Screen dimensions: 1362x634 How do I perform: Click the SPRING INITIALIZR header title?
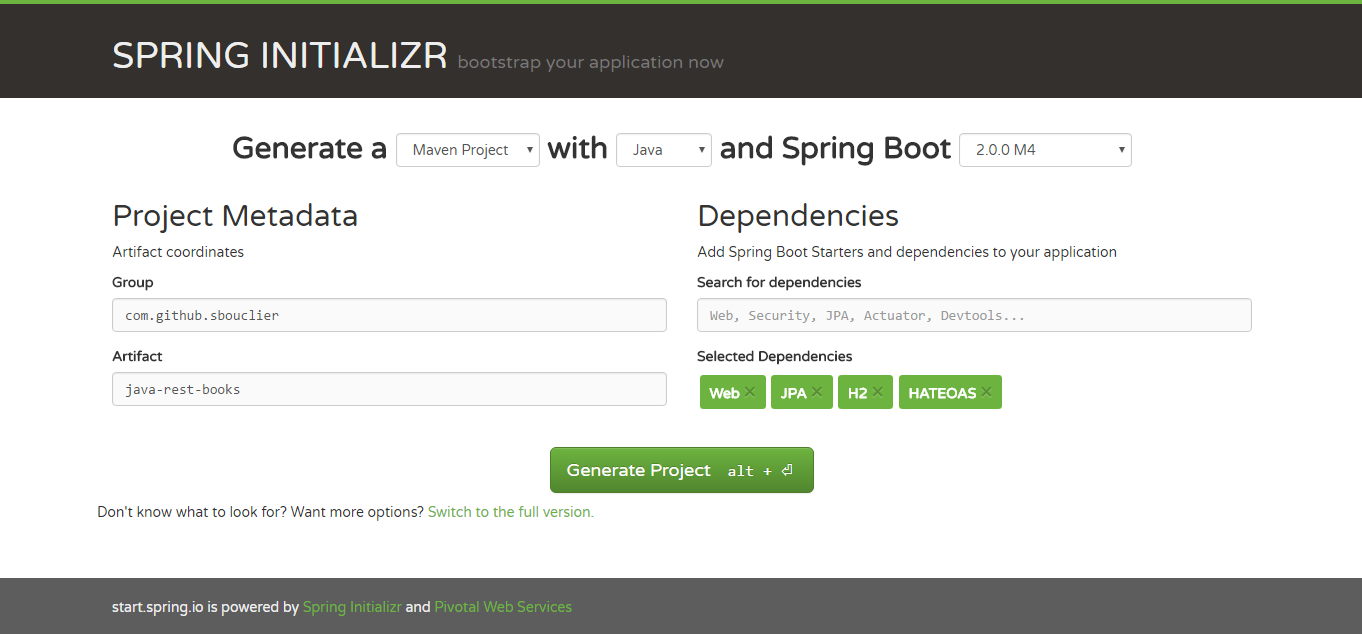point(279,56)
